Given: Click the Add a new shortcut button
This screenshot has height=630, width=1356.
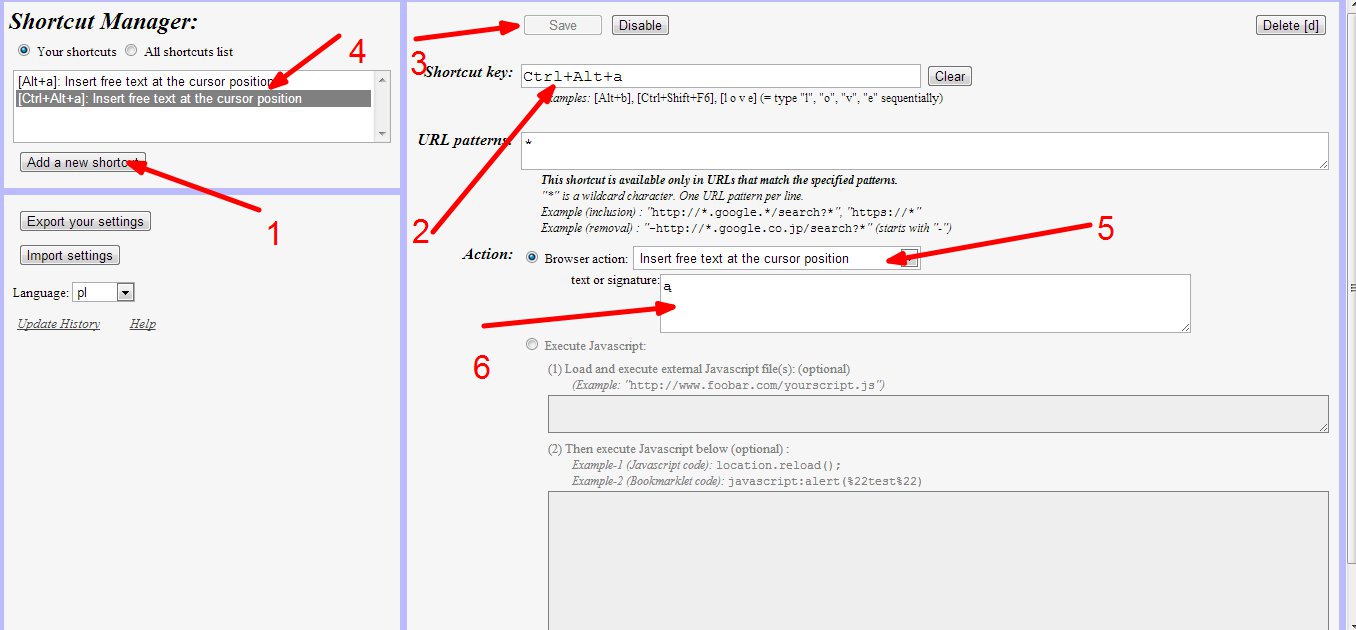Looking at the screenshot, I should pyautogui.click(x=82, y=162).
